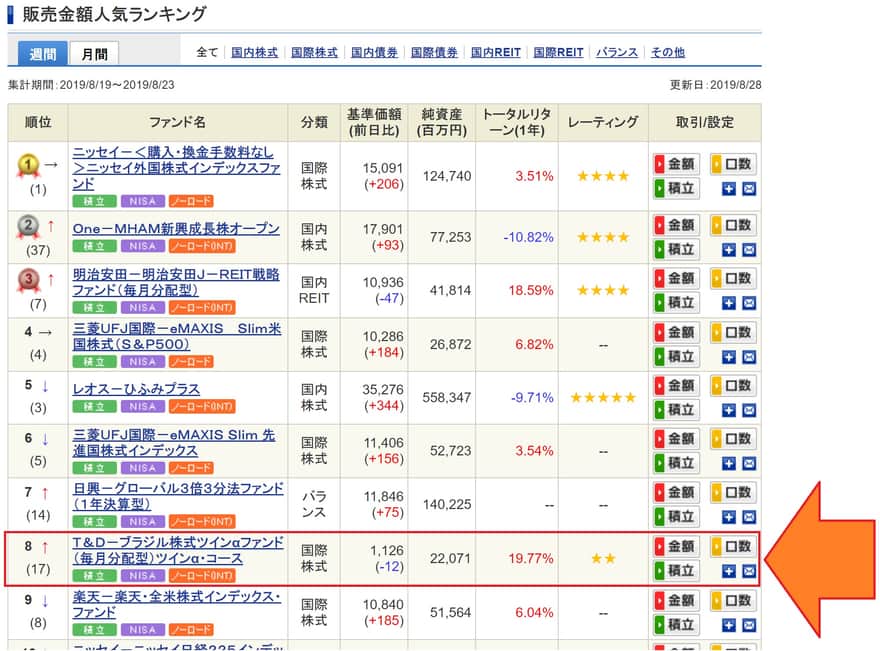This screenshot has width=880, height=651.
Task: Filter ranking by 国内株式
Action: coord(254,52)
